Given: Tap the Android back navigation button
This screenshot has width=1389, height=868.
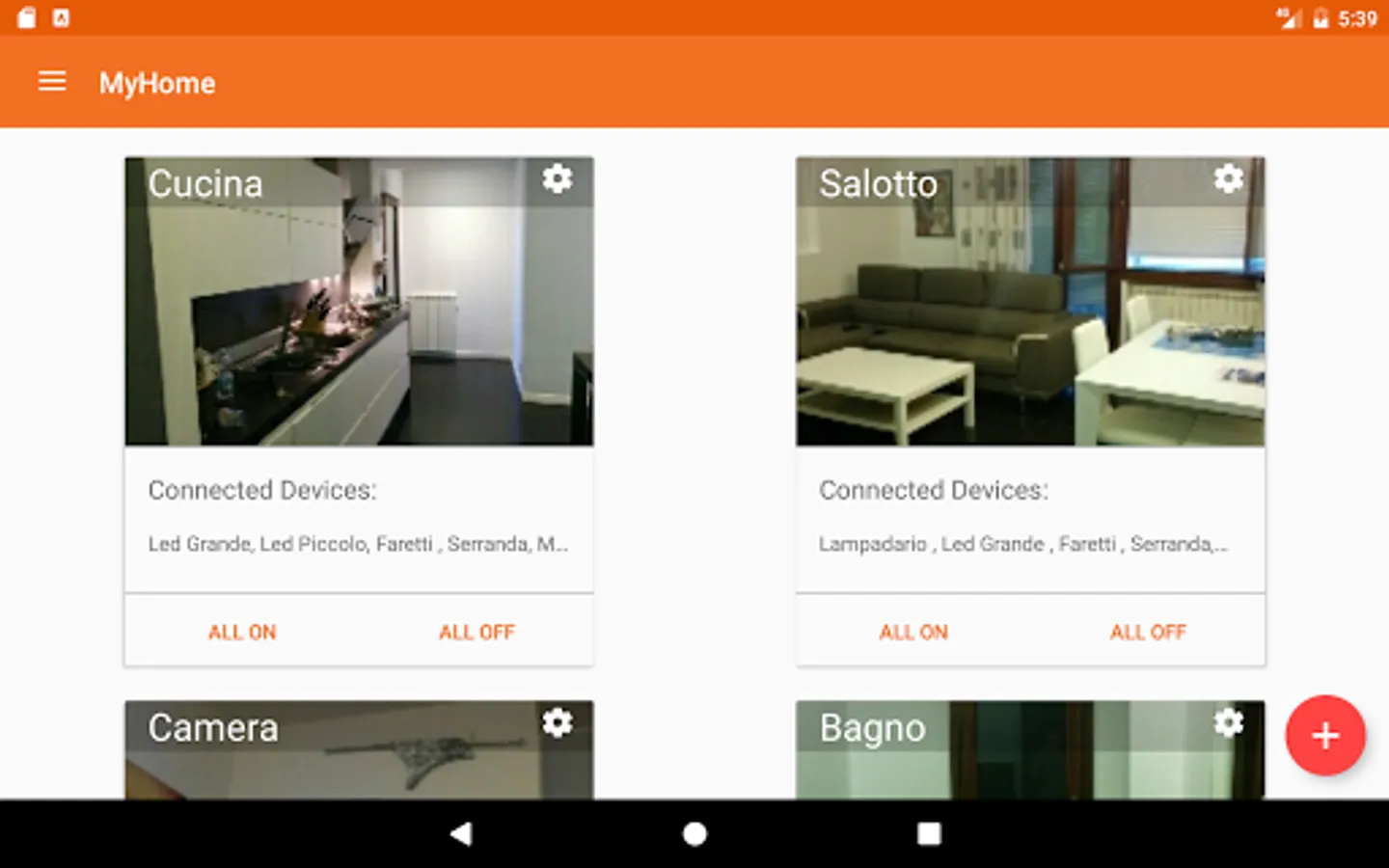Looking at the screenshot, I should (x=461, y=833).
